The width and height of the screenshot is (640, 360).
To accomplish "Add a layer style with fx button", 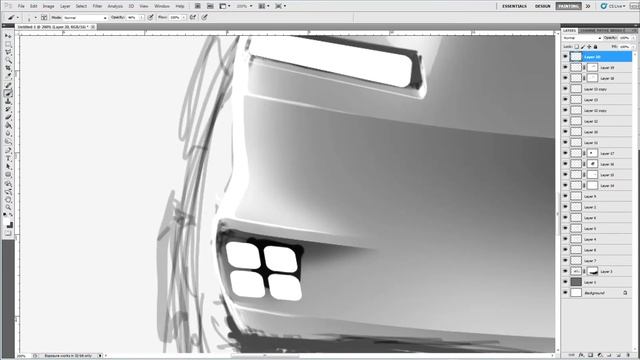I will coord(581,355).
